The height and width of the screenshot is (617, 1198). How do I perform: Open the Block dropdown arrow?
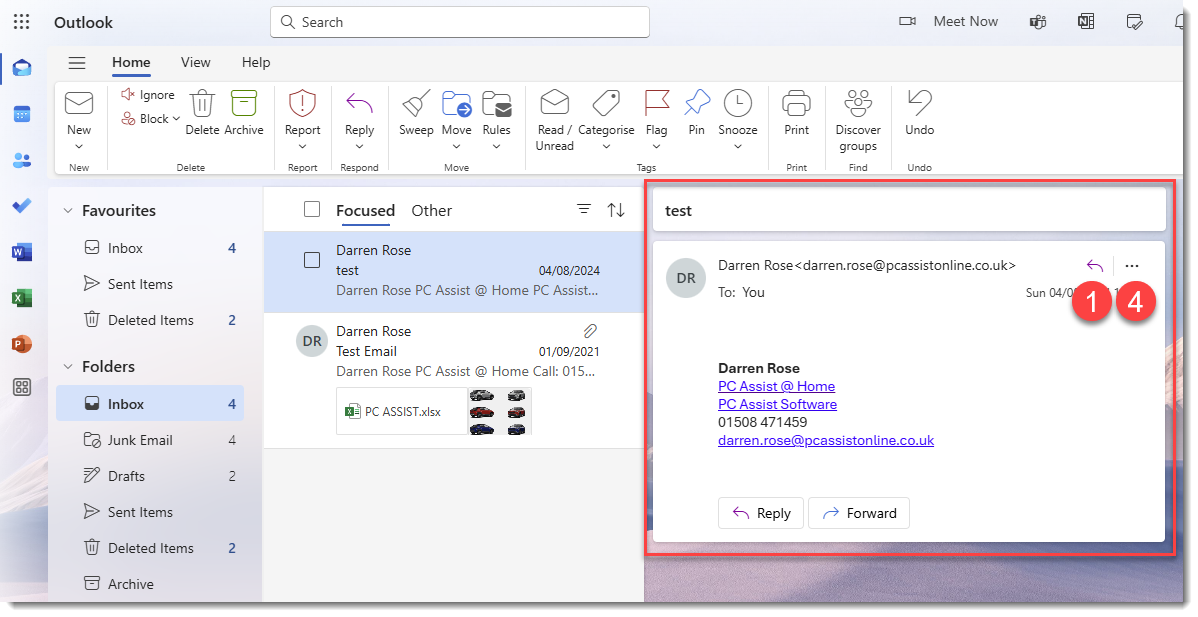point(177,119)
